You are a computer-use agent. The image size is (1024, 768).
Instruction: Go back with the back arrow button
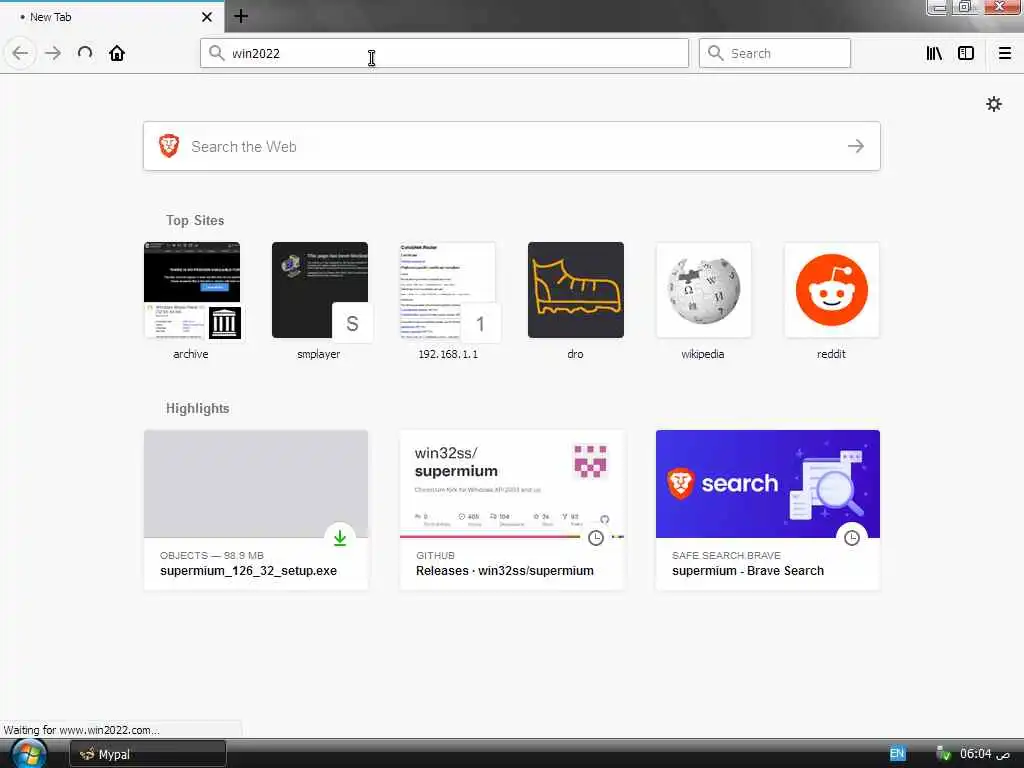point(20,53)
